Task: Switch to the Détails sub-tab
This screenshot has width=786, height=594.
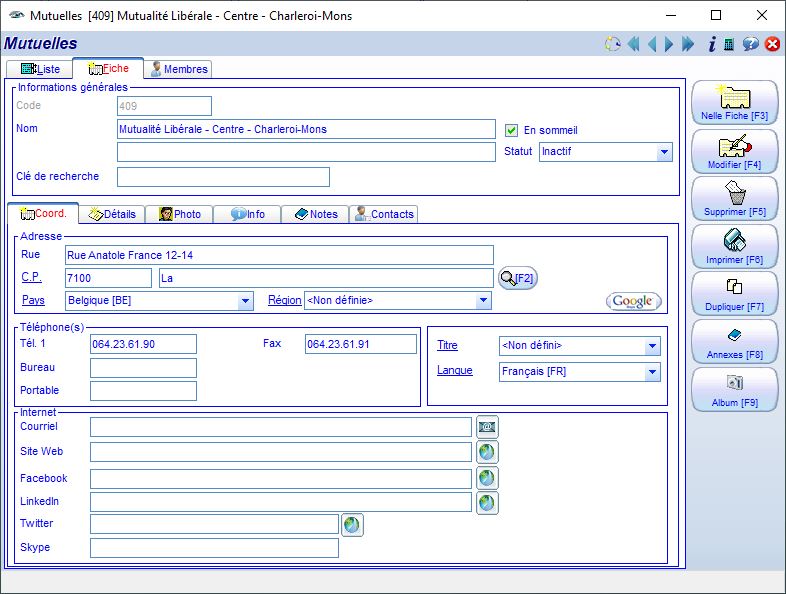Action: coord(112,215)
